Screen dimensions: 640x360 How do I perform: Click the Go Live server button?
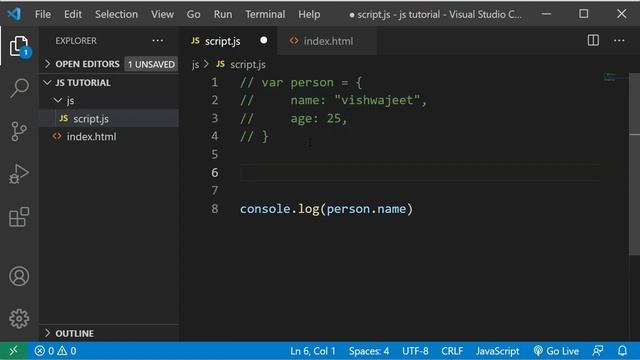point(556,351)
